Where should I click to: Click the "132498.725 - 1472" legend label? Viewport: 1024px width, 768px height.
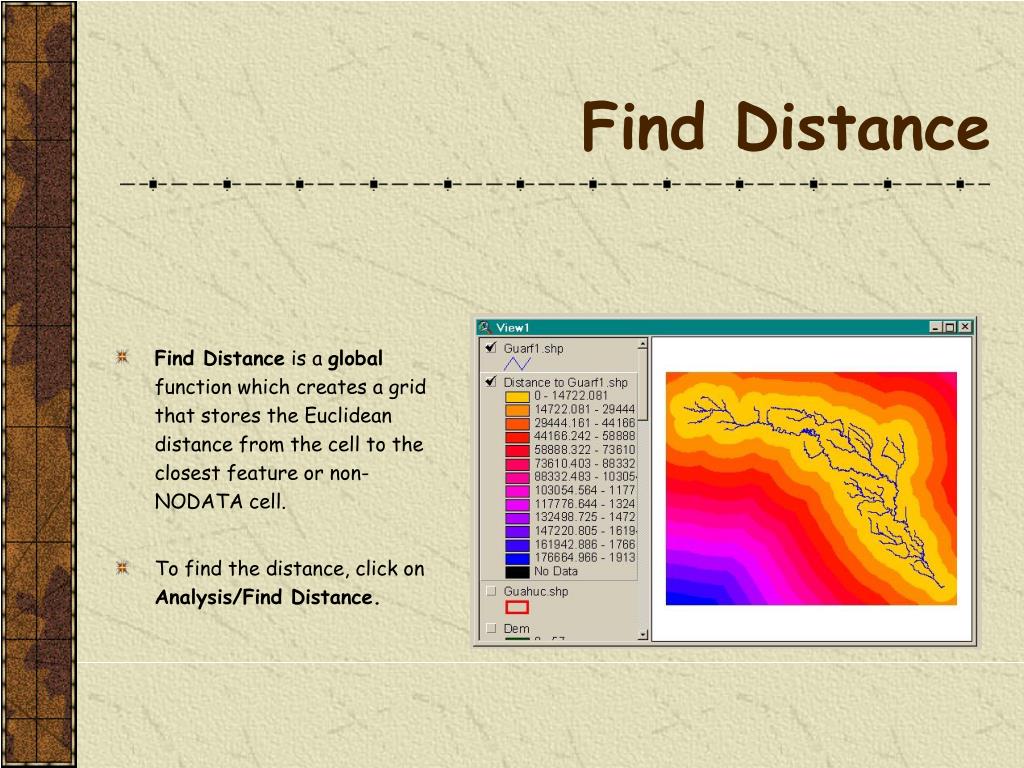click(584, 517)
